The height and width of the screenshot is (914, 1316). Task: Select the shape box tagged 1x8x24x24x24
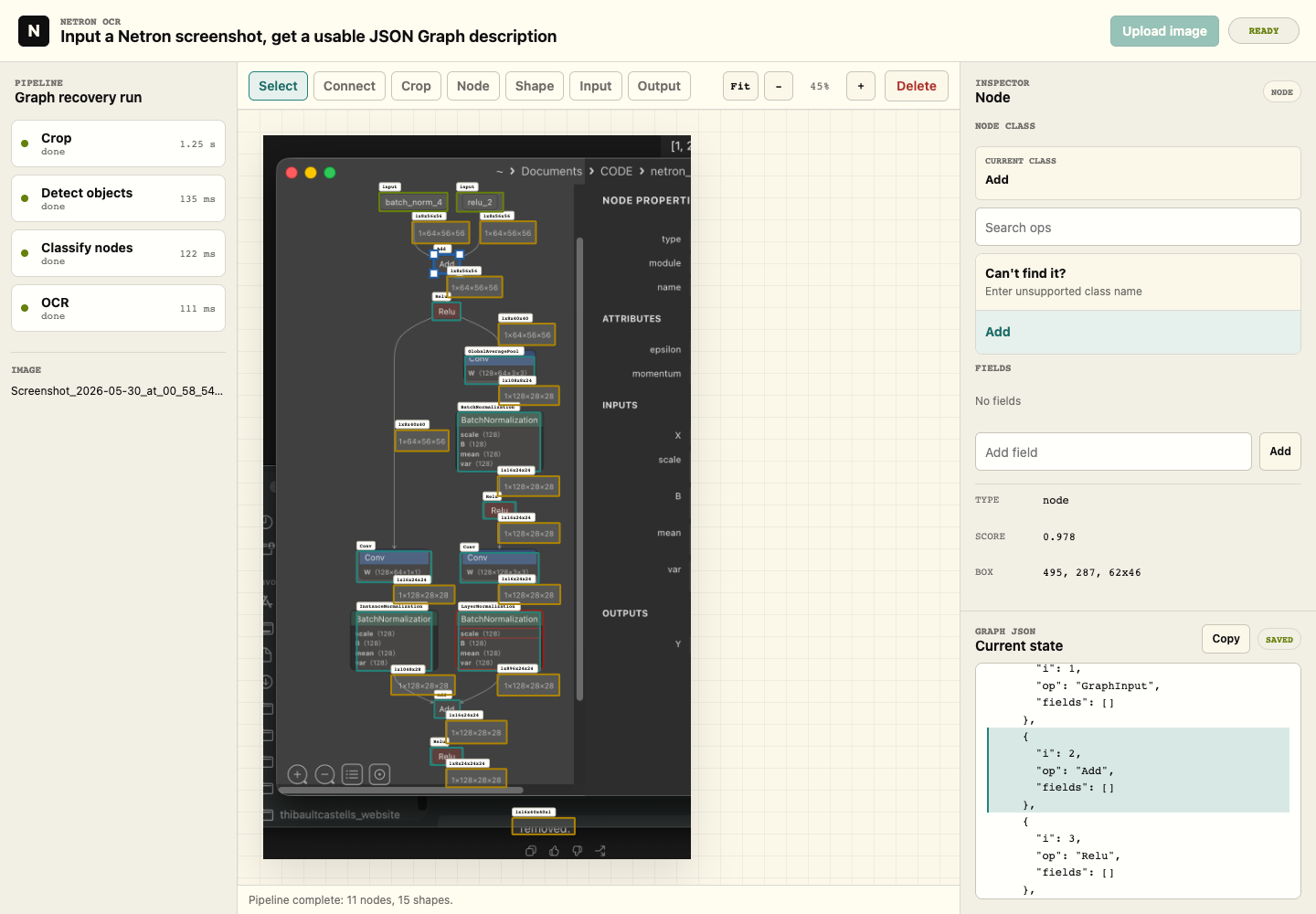(x=476, y=780)
